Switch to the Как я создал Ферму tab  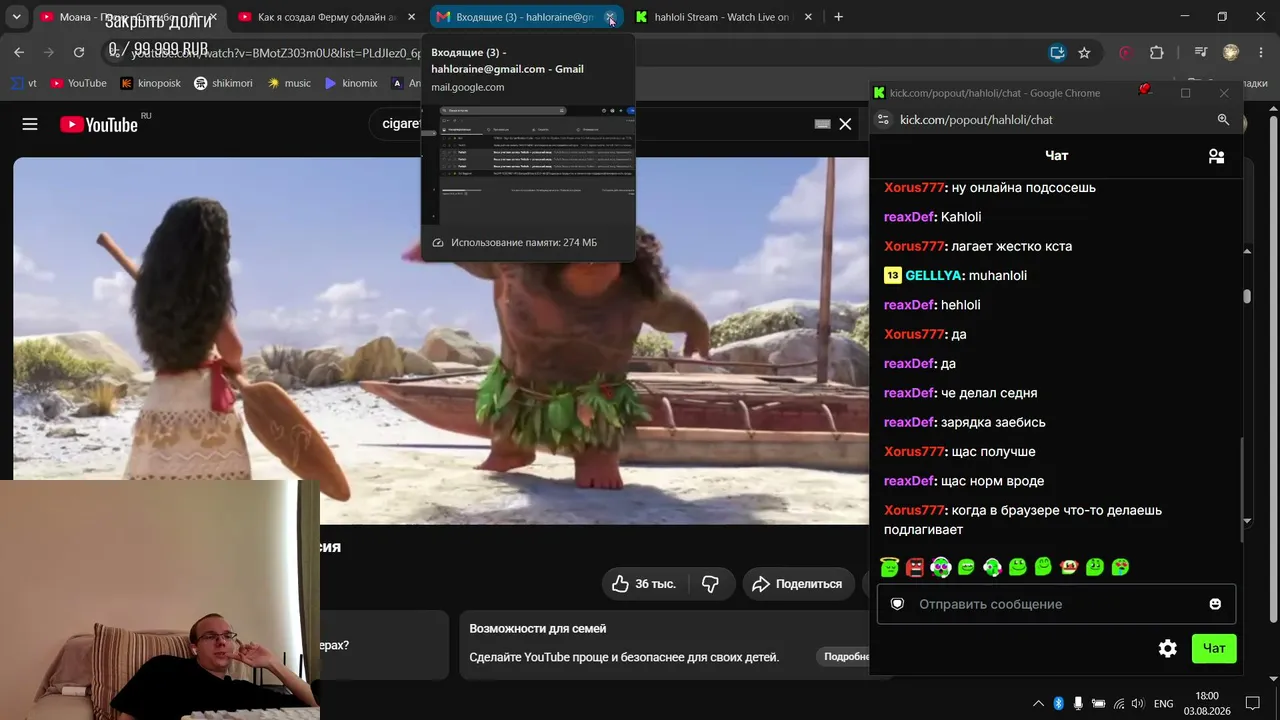click(x=326, y=17)
